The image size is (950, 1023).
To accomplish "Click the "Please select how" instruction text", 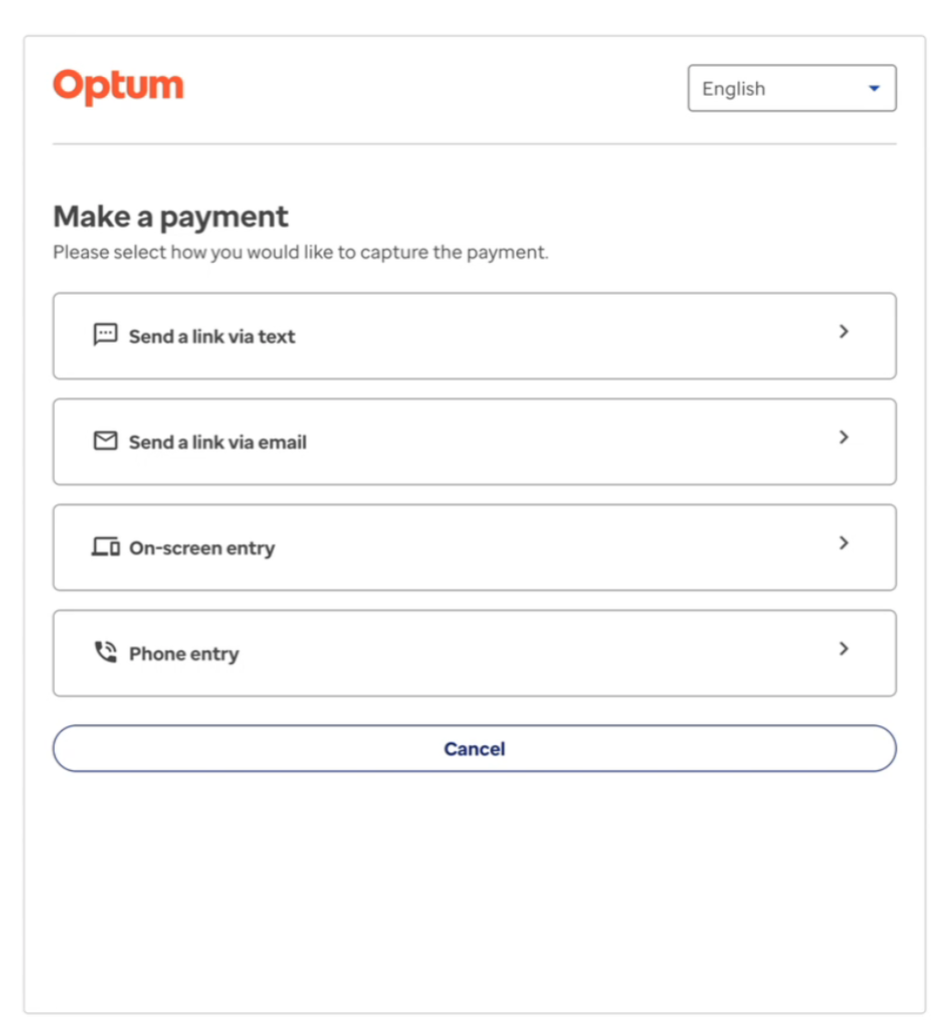I will pos(300,253).
